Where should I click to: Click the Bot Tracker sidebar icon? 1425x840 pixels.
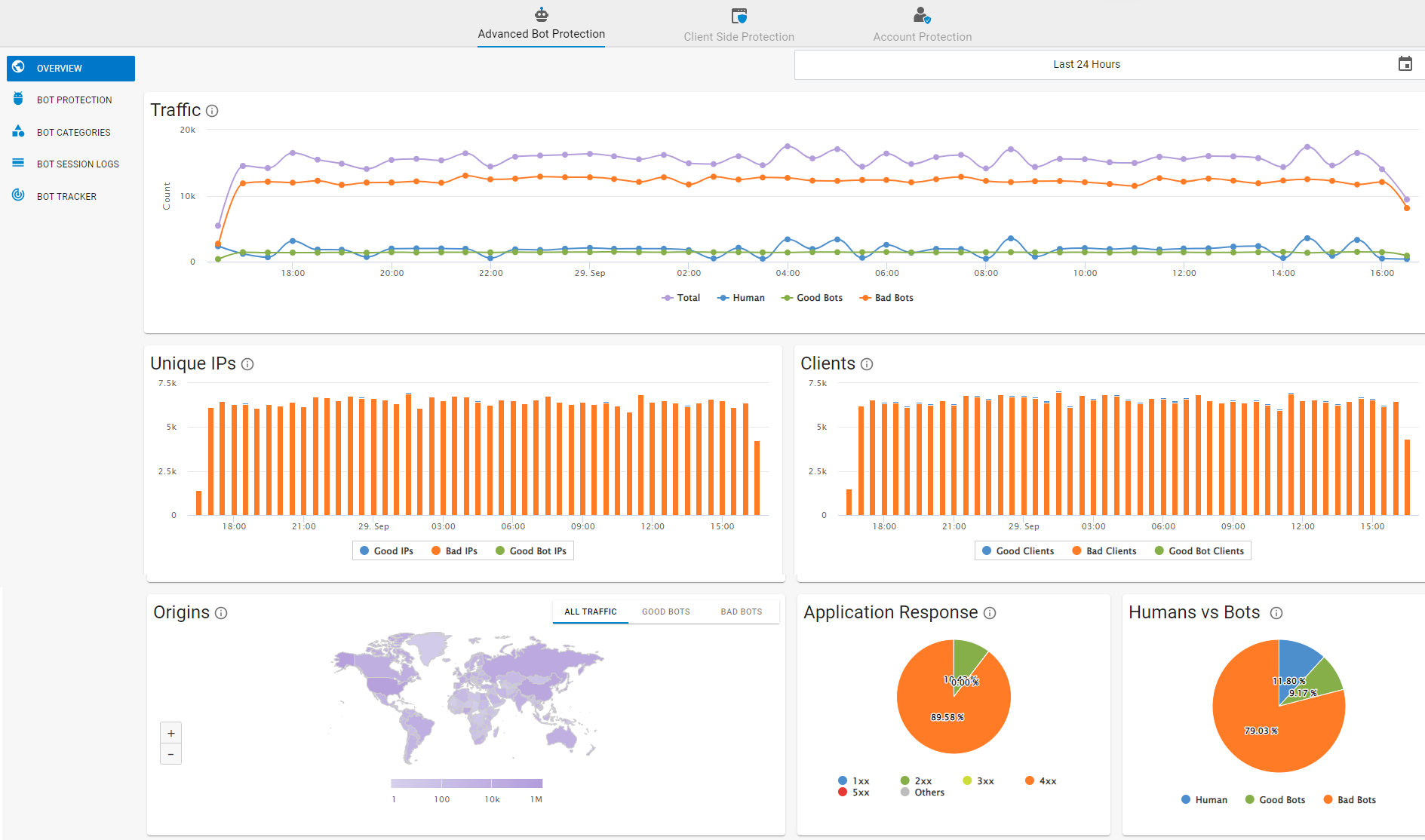[x=18, y=195]
